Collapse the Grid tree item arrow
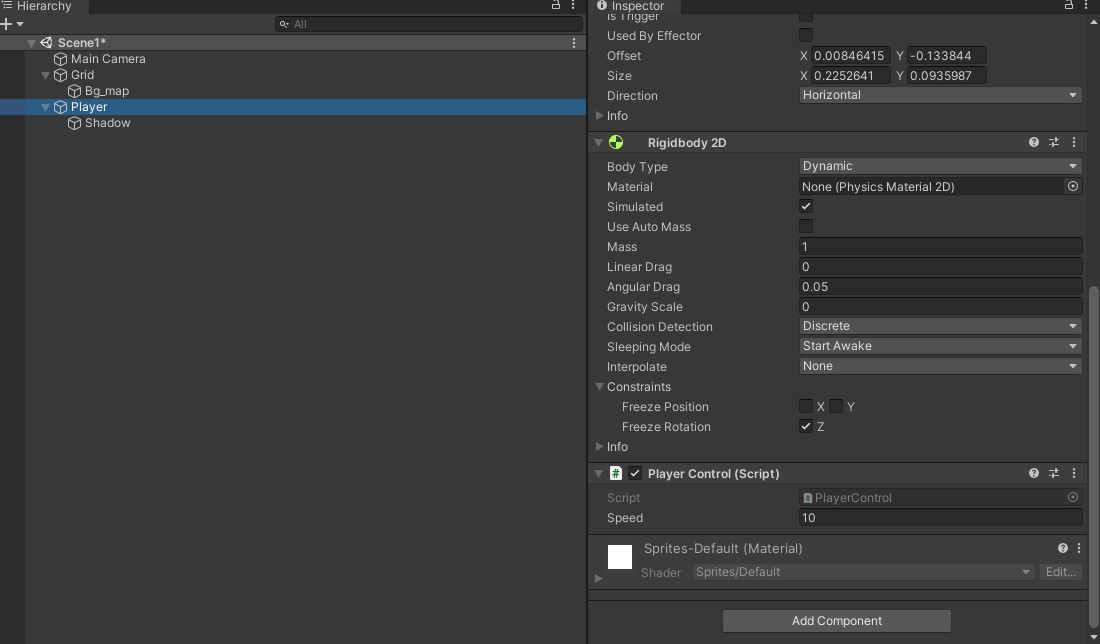 pos(46,75)
